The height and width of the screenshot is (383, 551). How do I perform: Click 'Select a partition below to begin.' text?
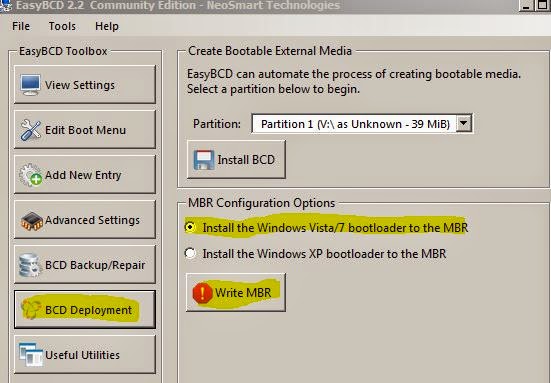(x=273, y=89)
